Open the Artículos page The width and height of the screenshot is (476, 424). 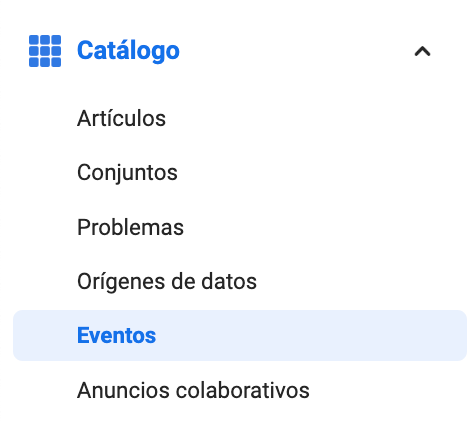121,118
